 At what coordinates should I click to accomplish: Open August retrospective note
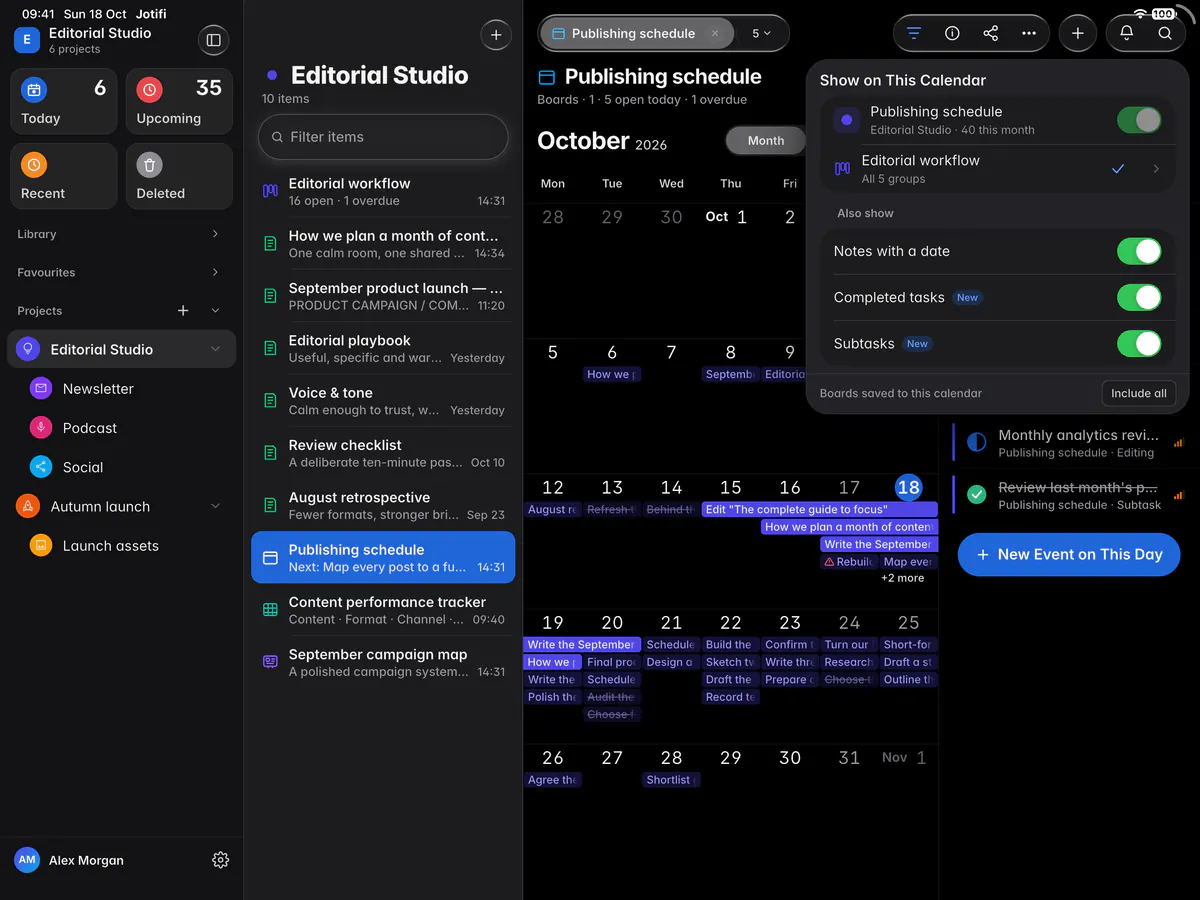[382, 505]
